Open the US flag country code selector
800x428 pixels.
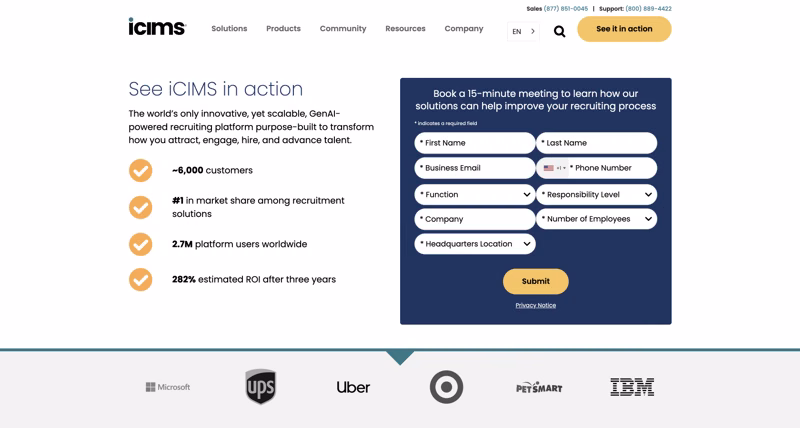click(x=555, y=168)
